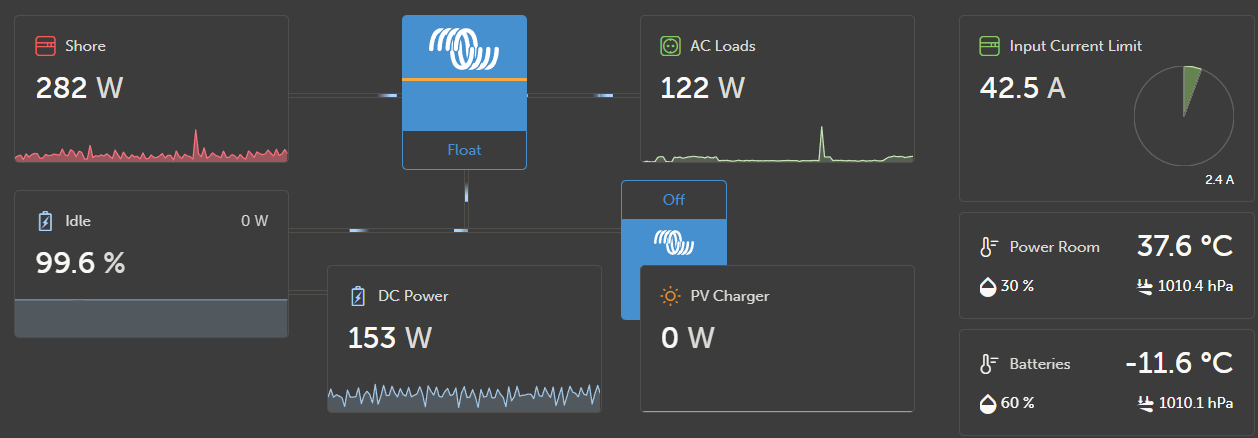Click the Shore power icon

pos(45,46)
